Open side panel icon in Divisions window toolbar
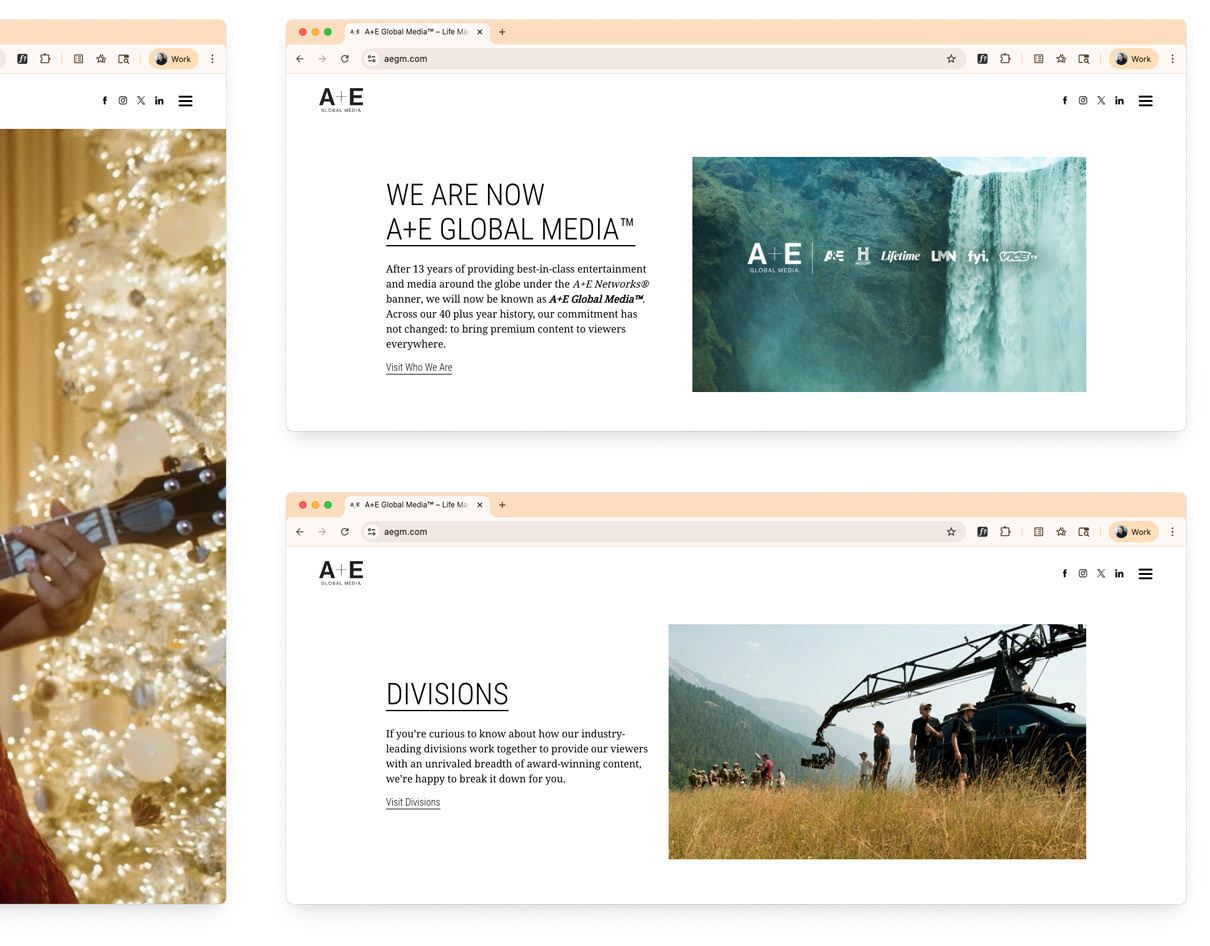 tap(1038, 532)
